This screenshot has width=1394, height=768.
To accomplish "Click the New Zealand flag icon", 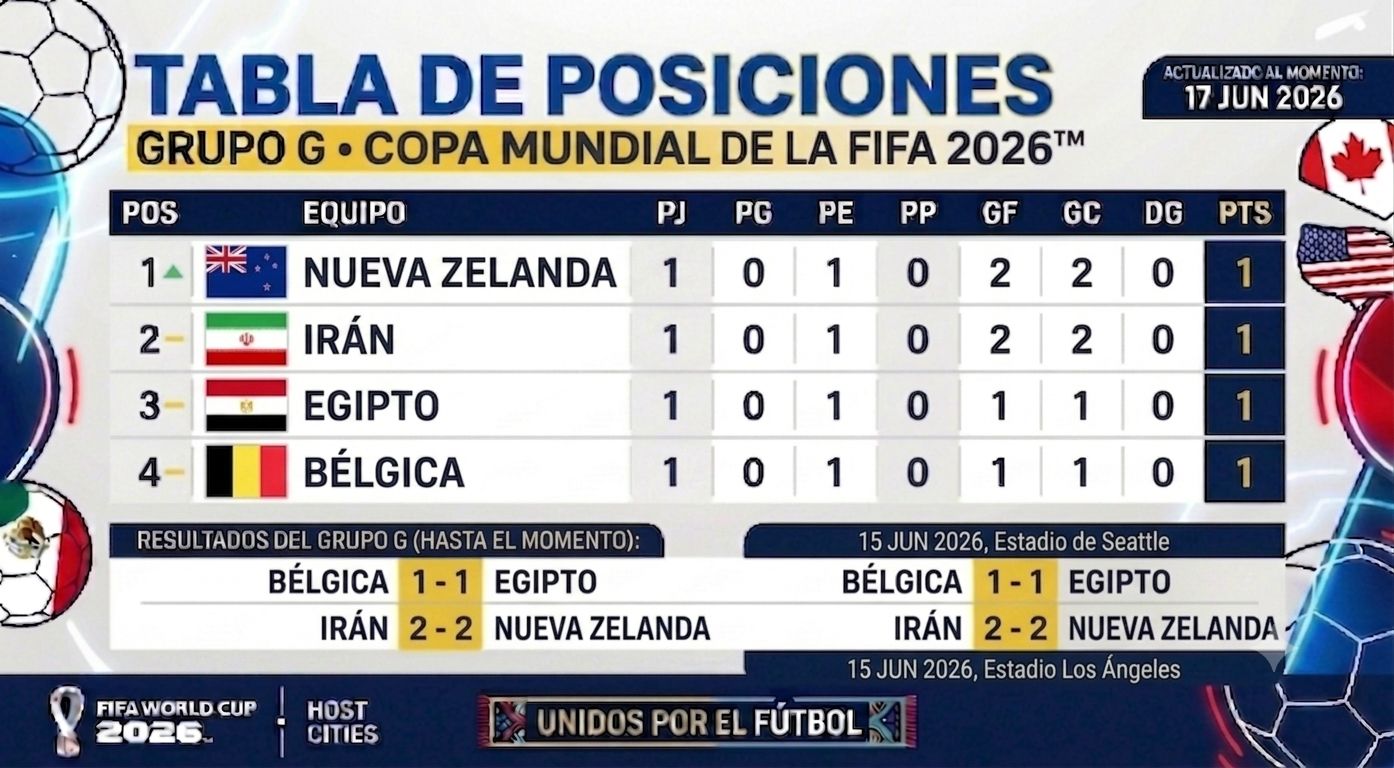I will tap(246, 272).
